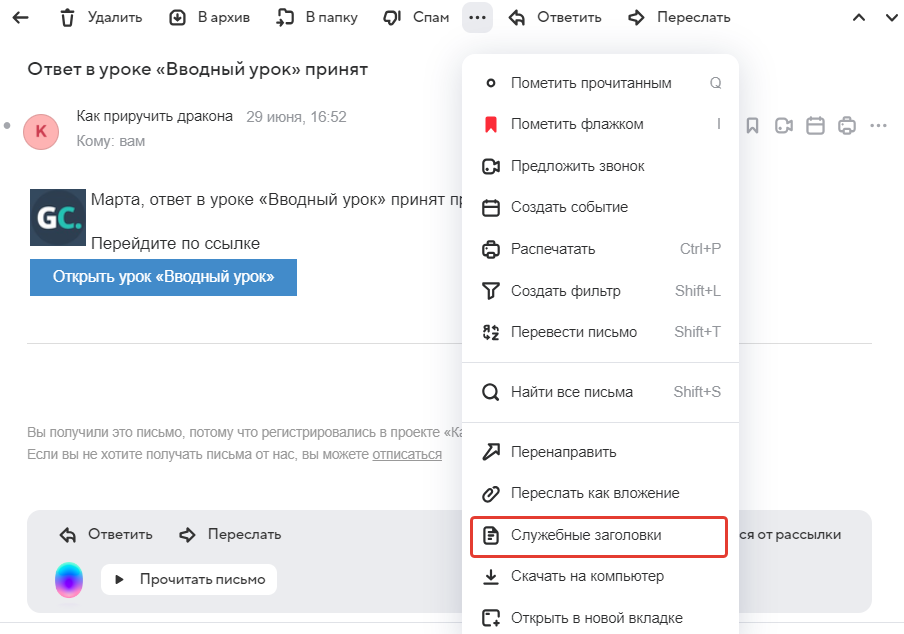This screenshot has height=634, width=904.
Task: Choose Переслать как вложение from menu
Action: coord(601,493)
